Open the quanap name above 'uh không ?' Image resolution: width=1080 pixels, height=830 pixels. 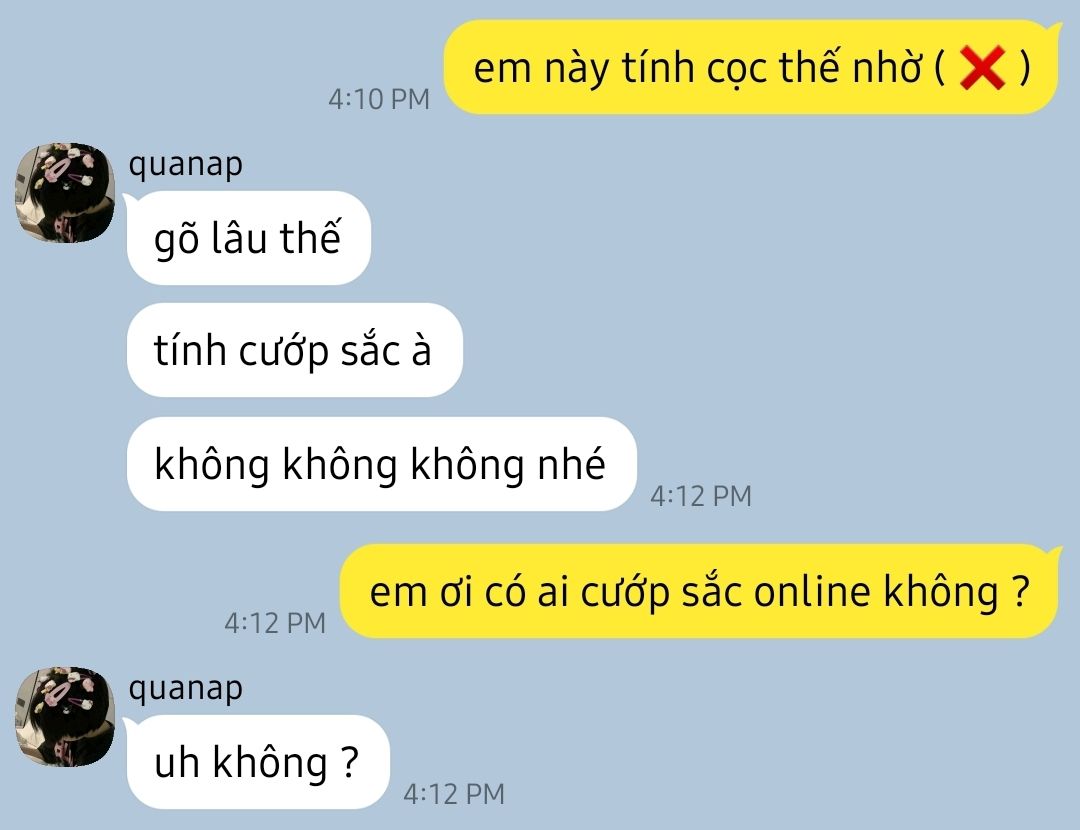pos(185,689)
